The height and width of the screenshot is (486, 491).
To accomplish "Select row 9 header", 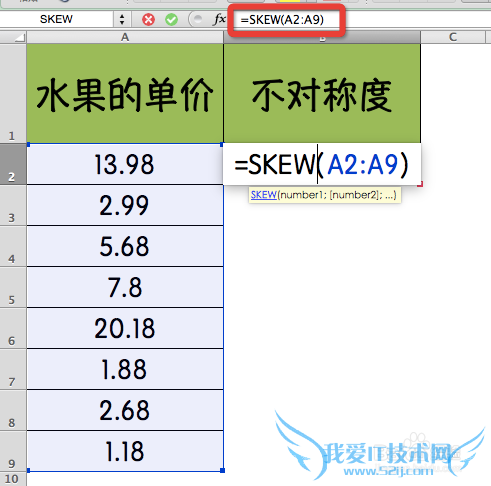I will click(13, 451).
